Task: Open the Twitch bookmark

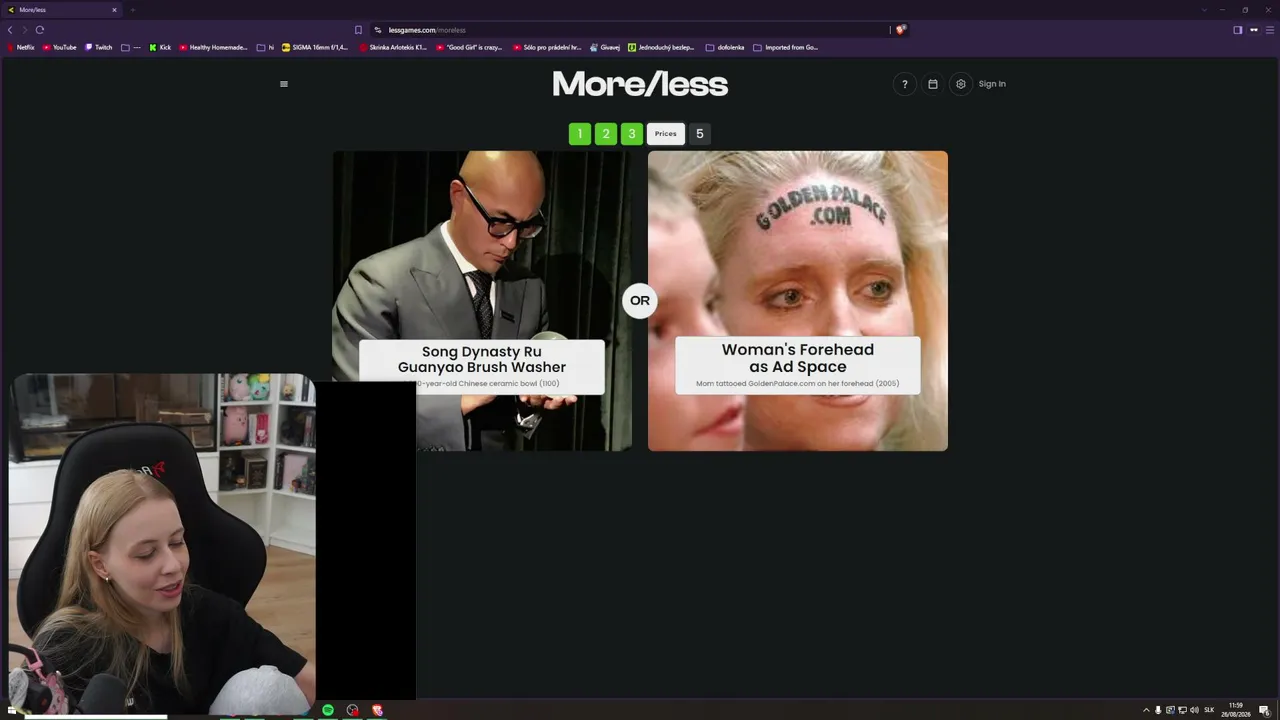Action: pos(99,47)
